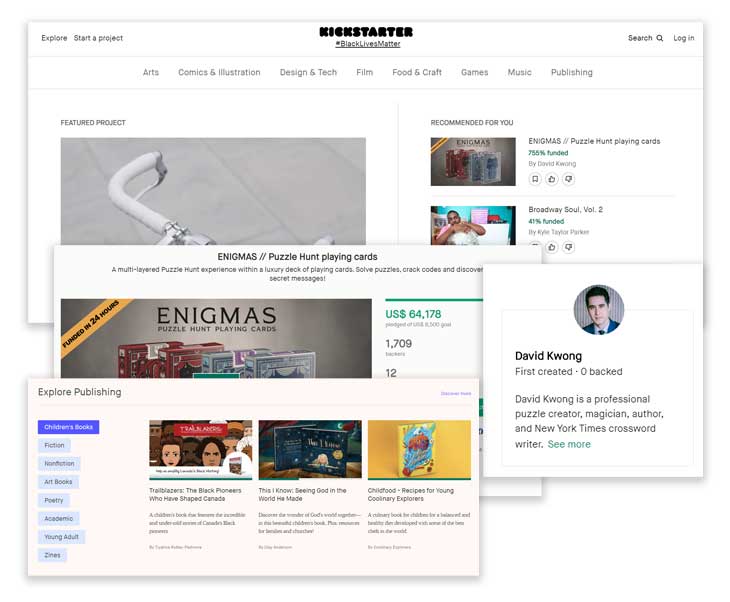730x602 pixels.
Task: Click By Kyle Taylor Parker creator text
Action: tap(559, 232)
